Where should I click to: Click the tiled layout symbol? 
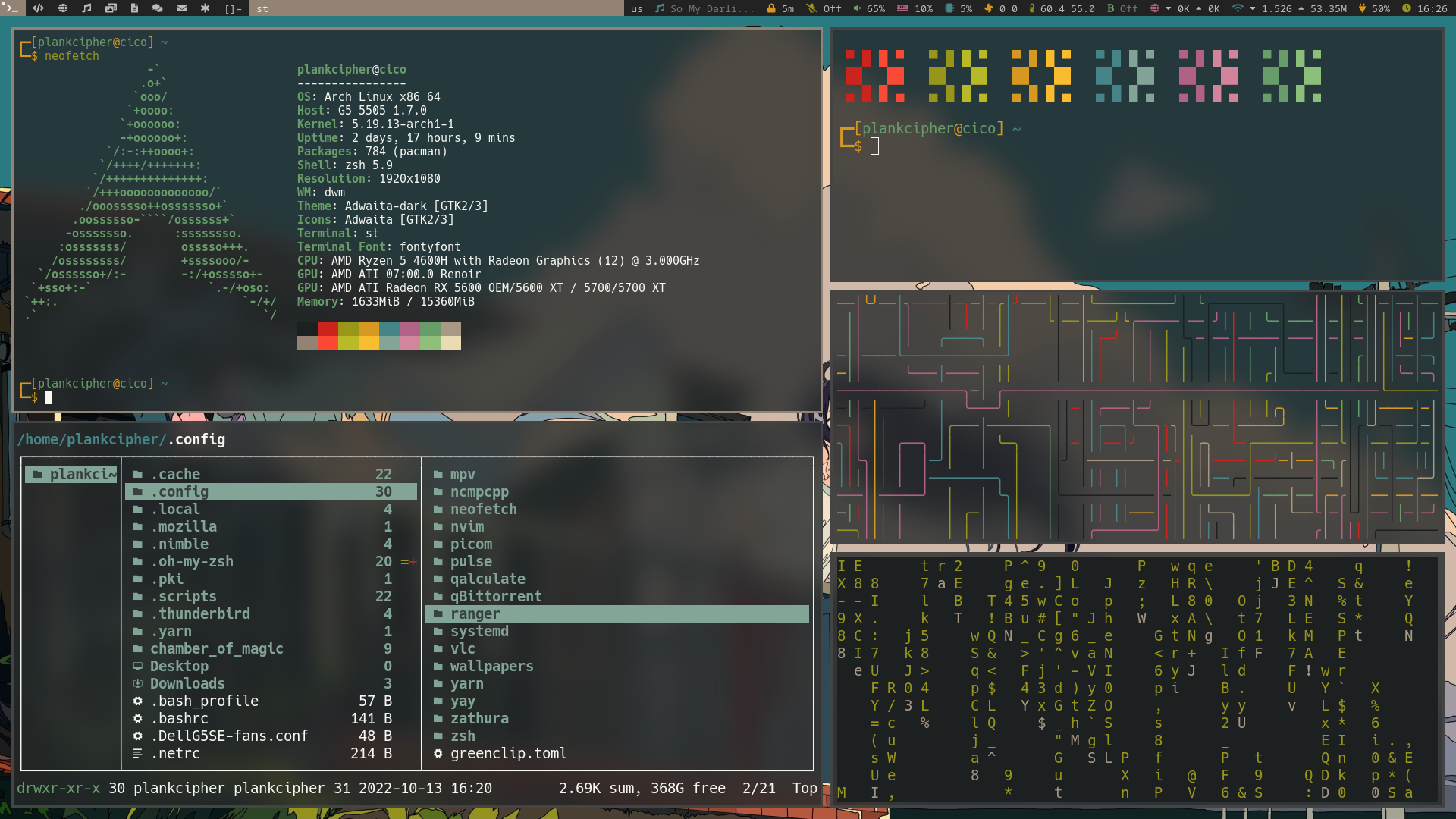tap(233, 8)
